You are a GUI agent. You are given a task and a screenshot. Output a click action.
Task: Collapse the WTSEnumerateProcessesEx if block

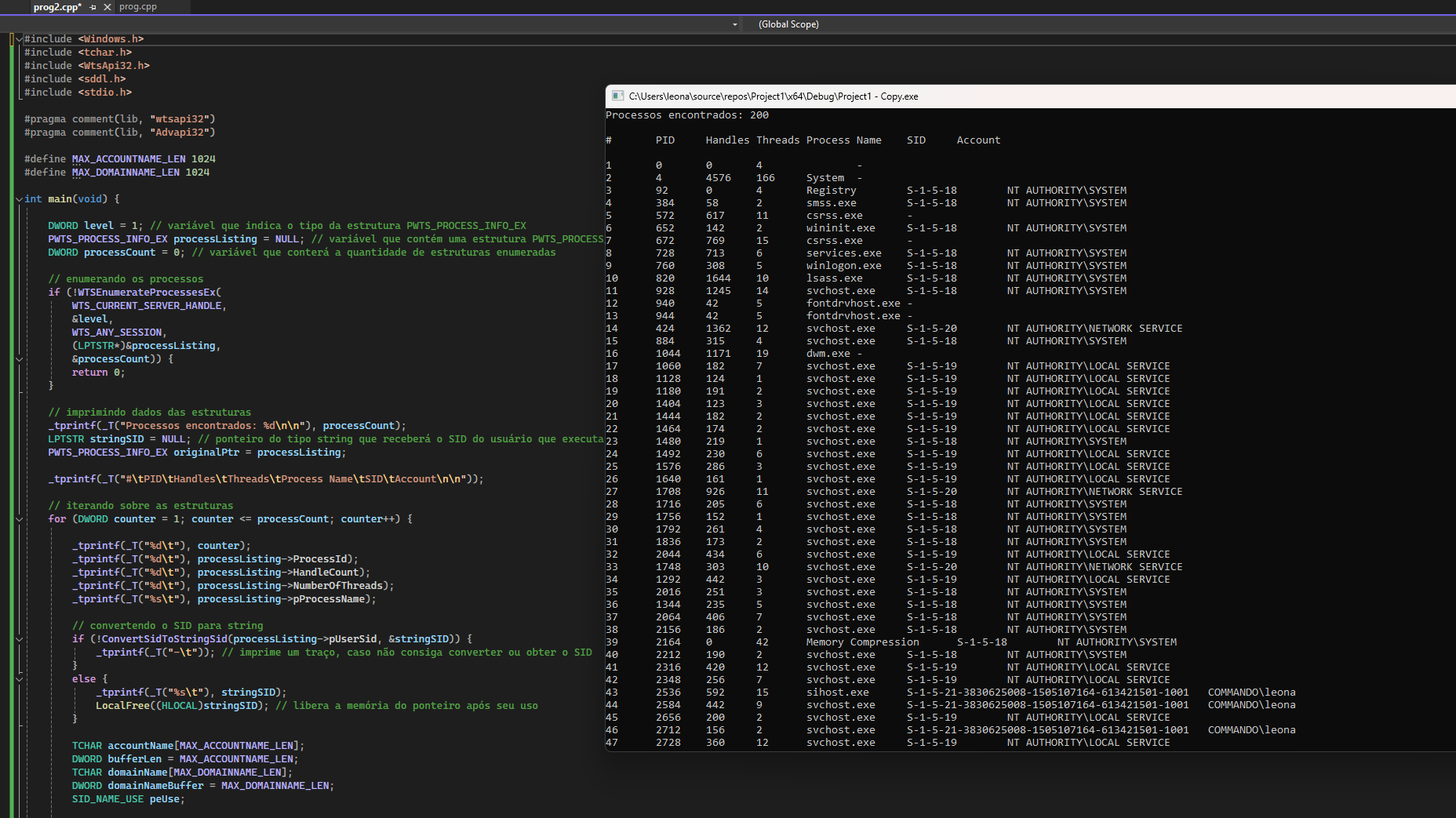click(x=19, y=359)
